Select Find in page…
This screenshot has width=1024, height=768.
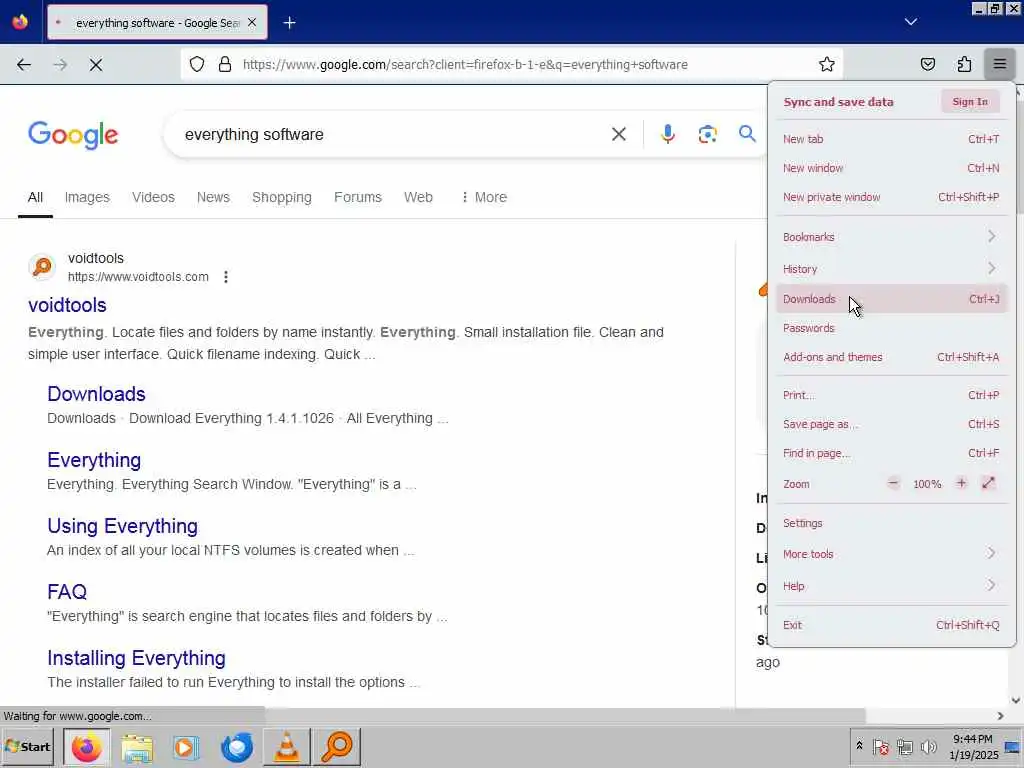891,453
